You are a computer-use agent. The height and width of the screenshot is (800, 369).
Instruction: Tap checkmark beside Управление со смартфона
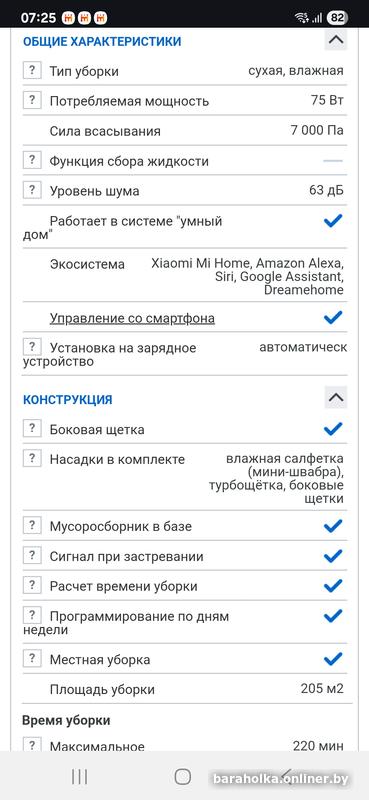pyautogui.click(x=333, y=318)
